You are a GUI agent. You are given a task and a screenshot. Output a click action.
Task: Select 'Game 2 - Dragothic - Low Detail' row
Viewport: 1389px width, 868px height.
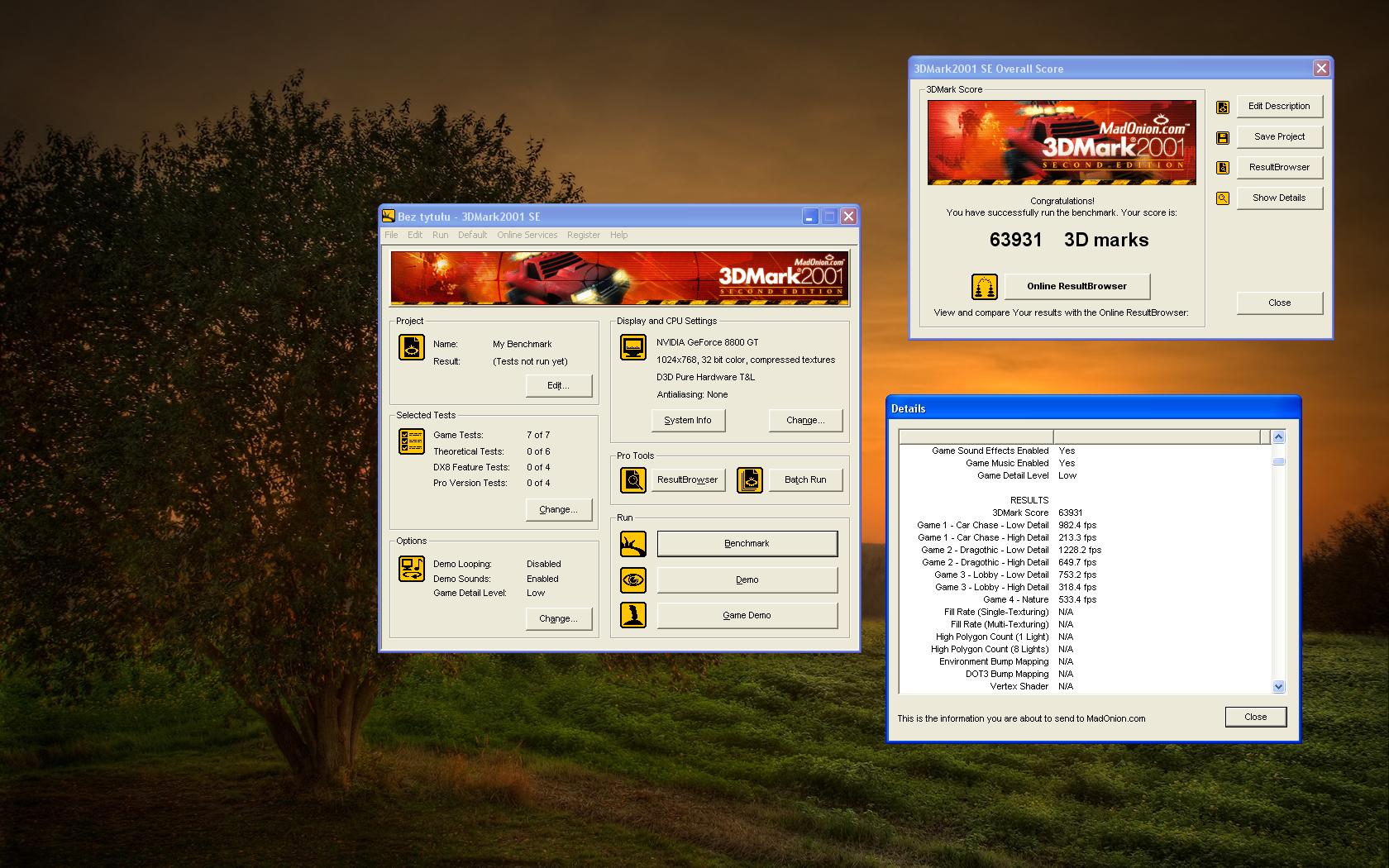(x=1085, y=550)
